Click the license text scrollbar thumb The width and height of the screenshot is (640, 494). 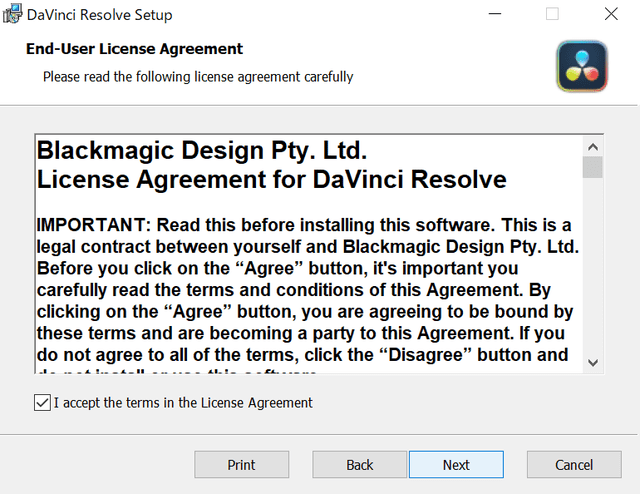pyautogui.click(x=593, y=167)
